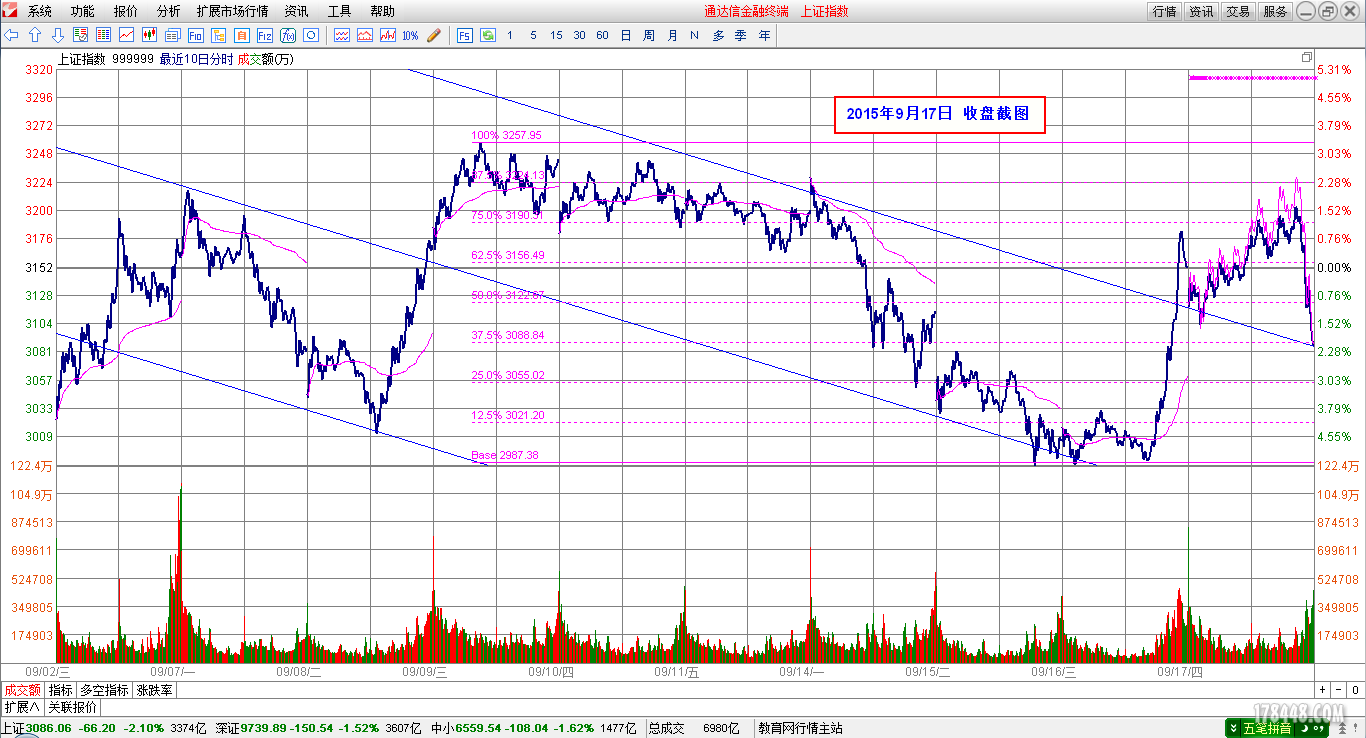This screenshot has height=738, width=1366.
Task: Click the back arrow toolbar icon
Action: point(11,35)
